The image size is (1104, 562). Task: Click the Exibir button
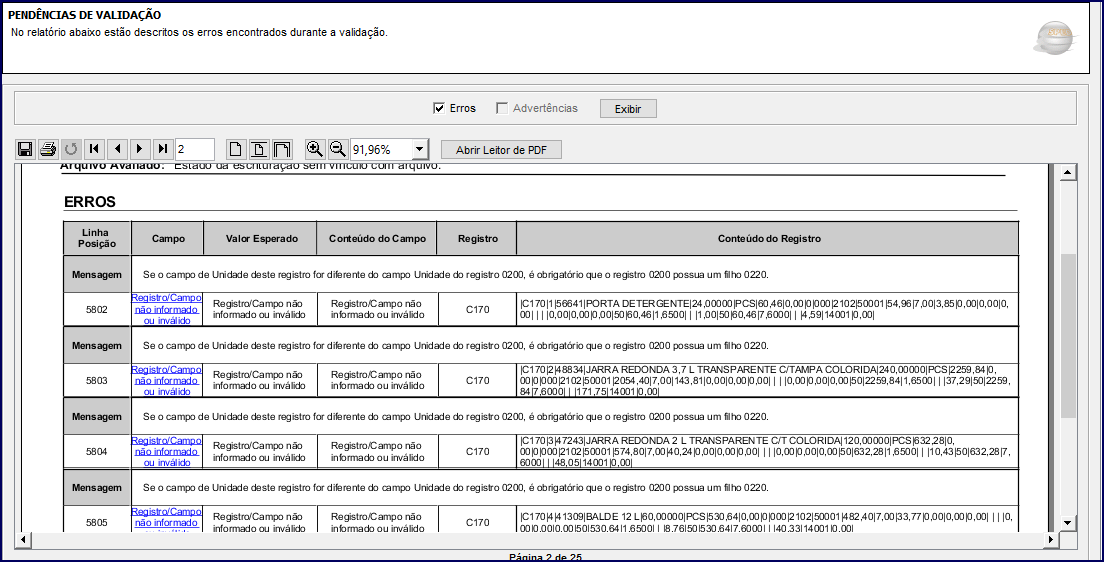628,109
